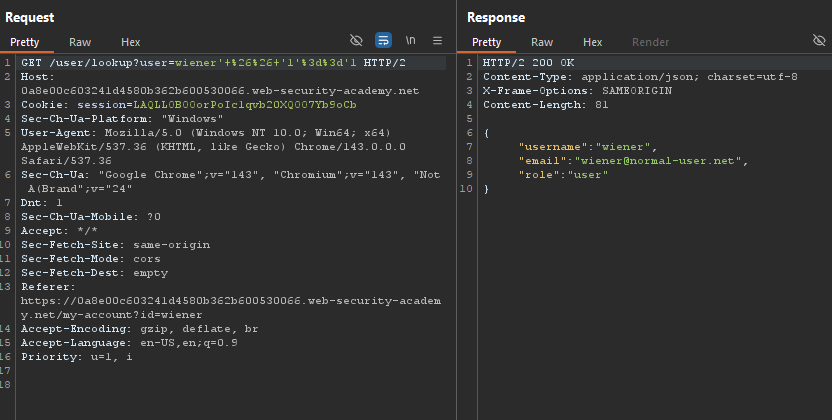
Task: Click the Dnt: 1 header line
Action: click(x=41, y=203)
